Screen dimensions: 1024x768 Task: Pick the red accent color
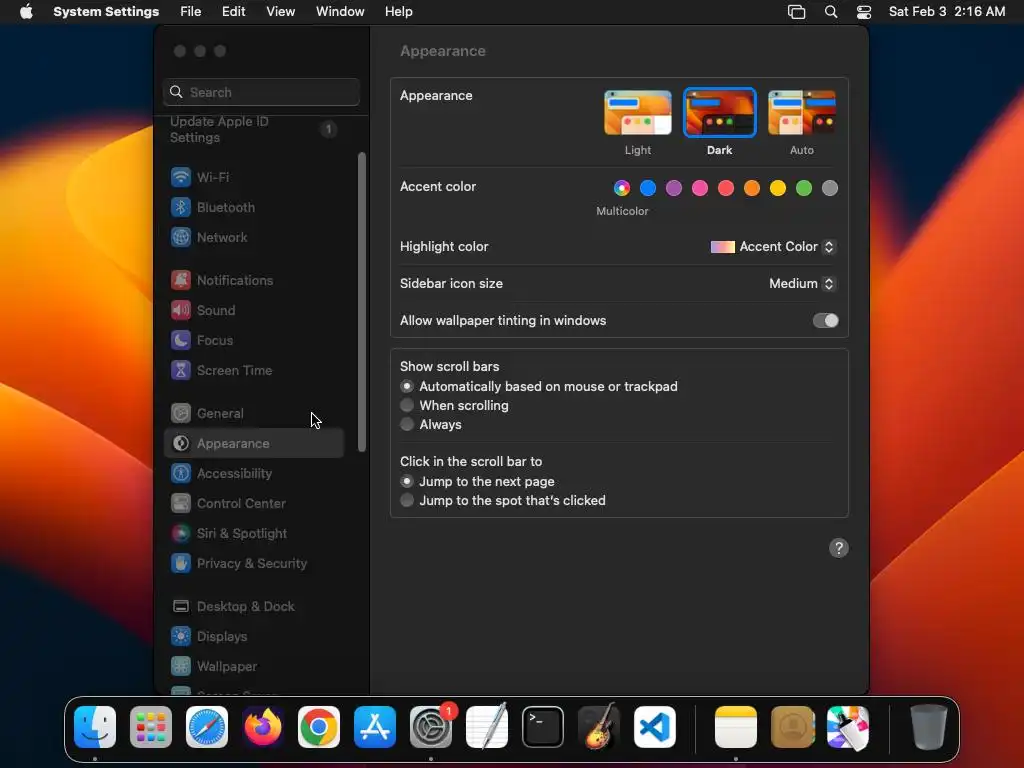tap(726, 188)
